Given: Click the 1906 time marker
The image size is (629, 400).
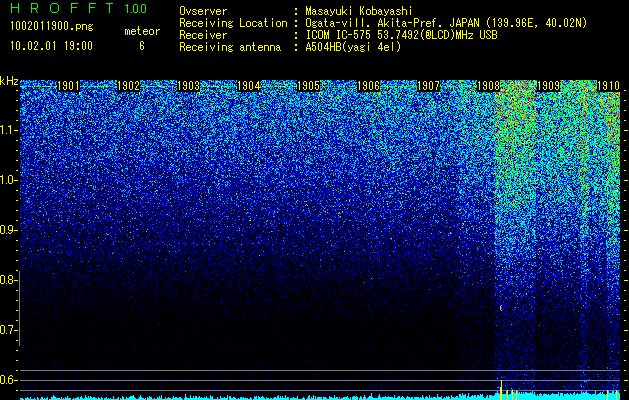Looking at the screenshot, I should 369,86.
